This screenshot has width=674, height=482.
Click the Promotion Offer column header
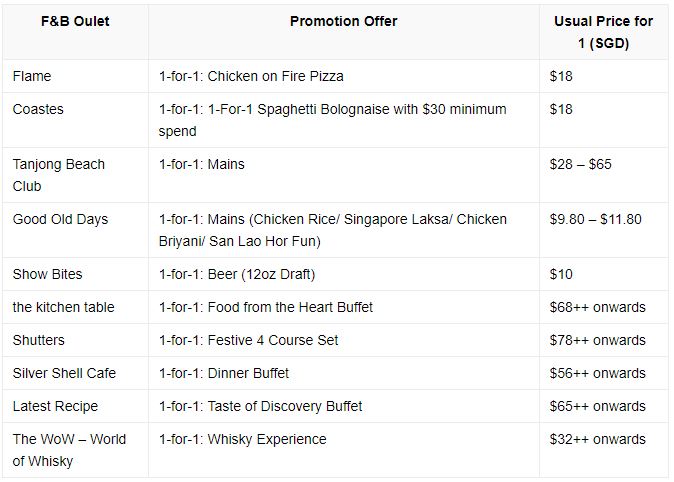tap(343, 21)
